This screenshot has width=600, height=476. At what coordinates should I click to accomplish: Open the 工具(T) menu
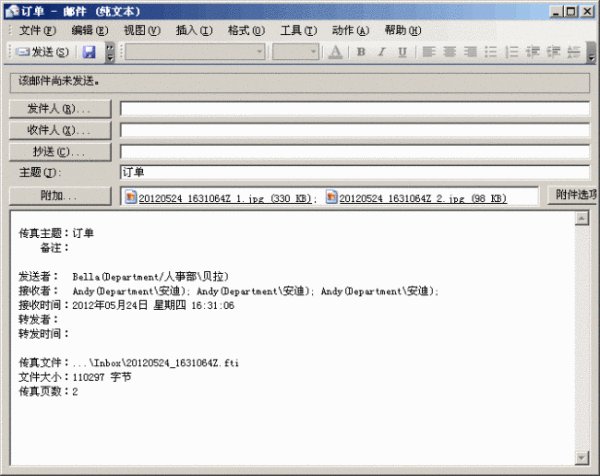[298, 30]
